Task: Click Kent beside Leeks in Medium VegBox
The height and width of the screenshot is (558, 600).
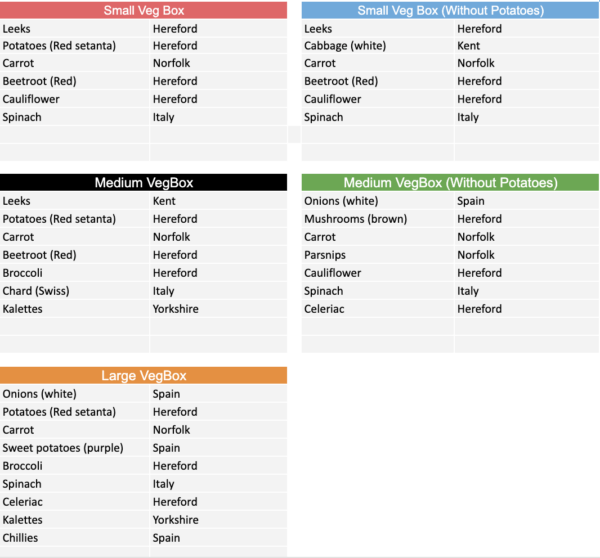Action: (x=164, y=201)
